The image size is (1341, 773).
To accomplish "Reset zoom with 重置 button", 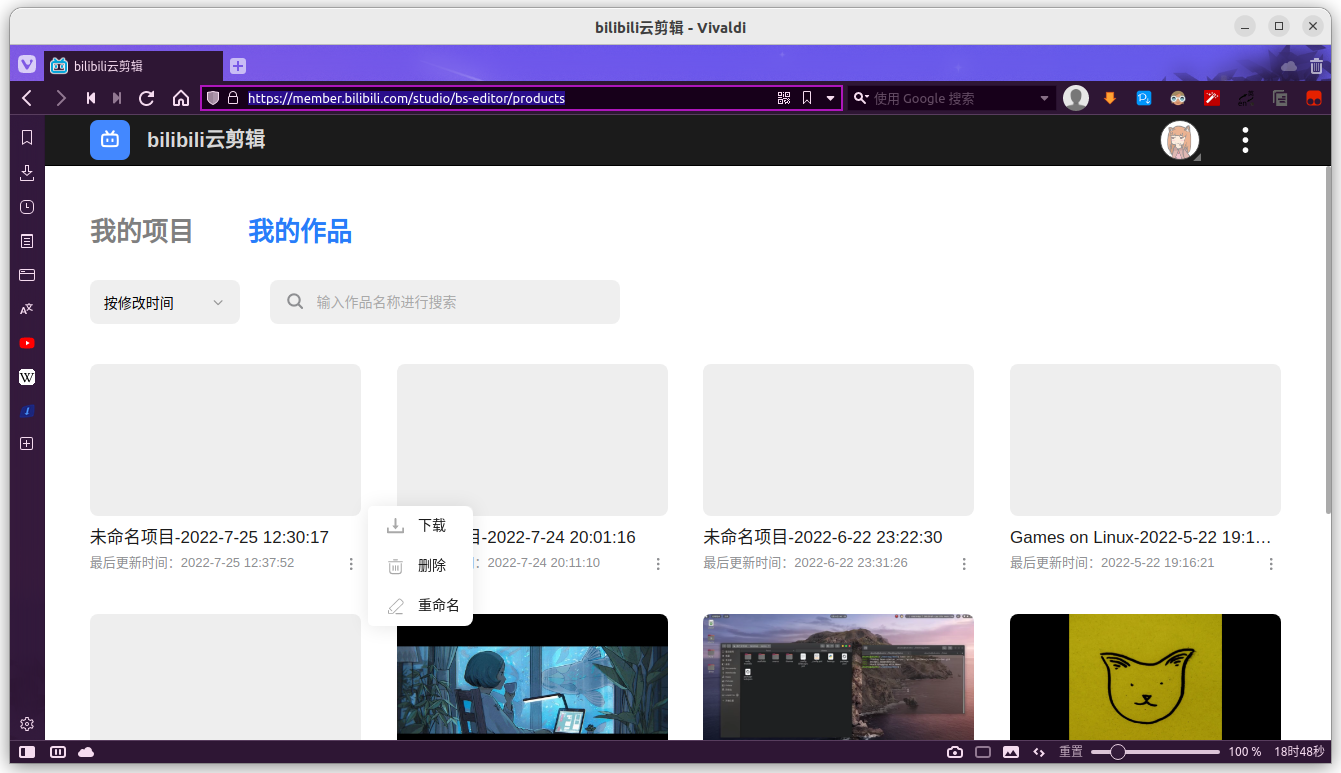I will coord(1071,752).
